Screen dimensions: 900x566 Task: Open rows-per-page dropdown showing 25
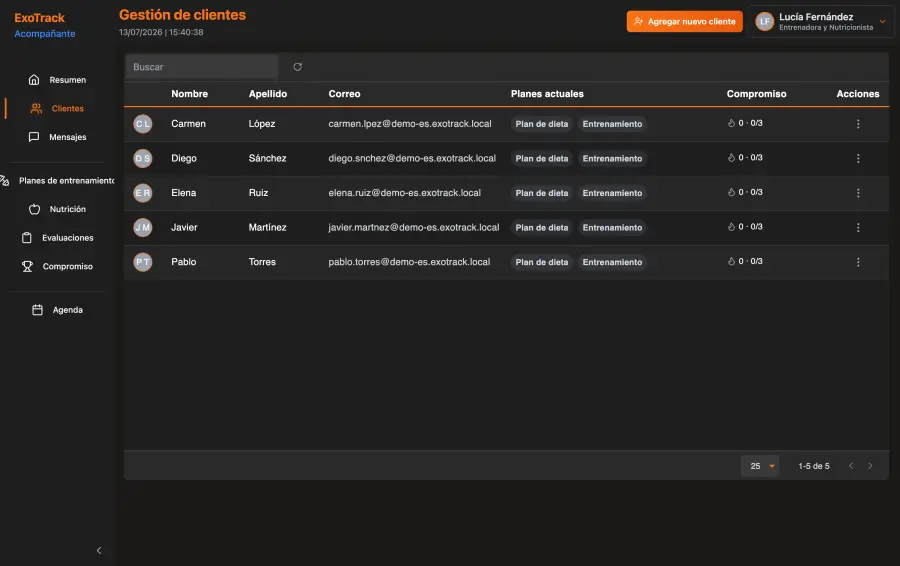[760, 466]
